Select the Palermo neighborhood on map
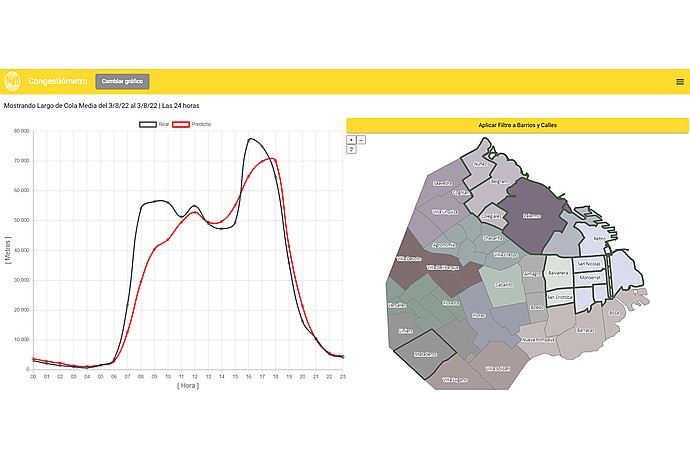This screenshot has height=460, width=690. (532, 216)
